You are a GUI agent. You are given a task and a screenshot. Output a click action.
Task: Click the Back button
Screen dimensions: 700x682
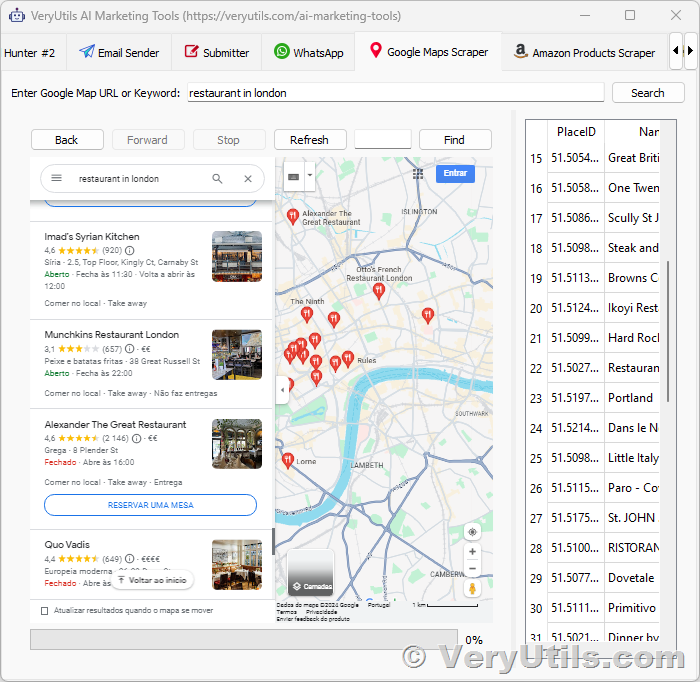pos(67,140)
